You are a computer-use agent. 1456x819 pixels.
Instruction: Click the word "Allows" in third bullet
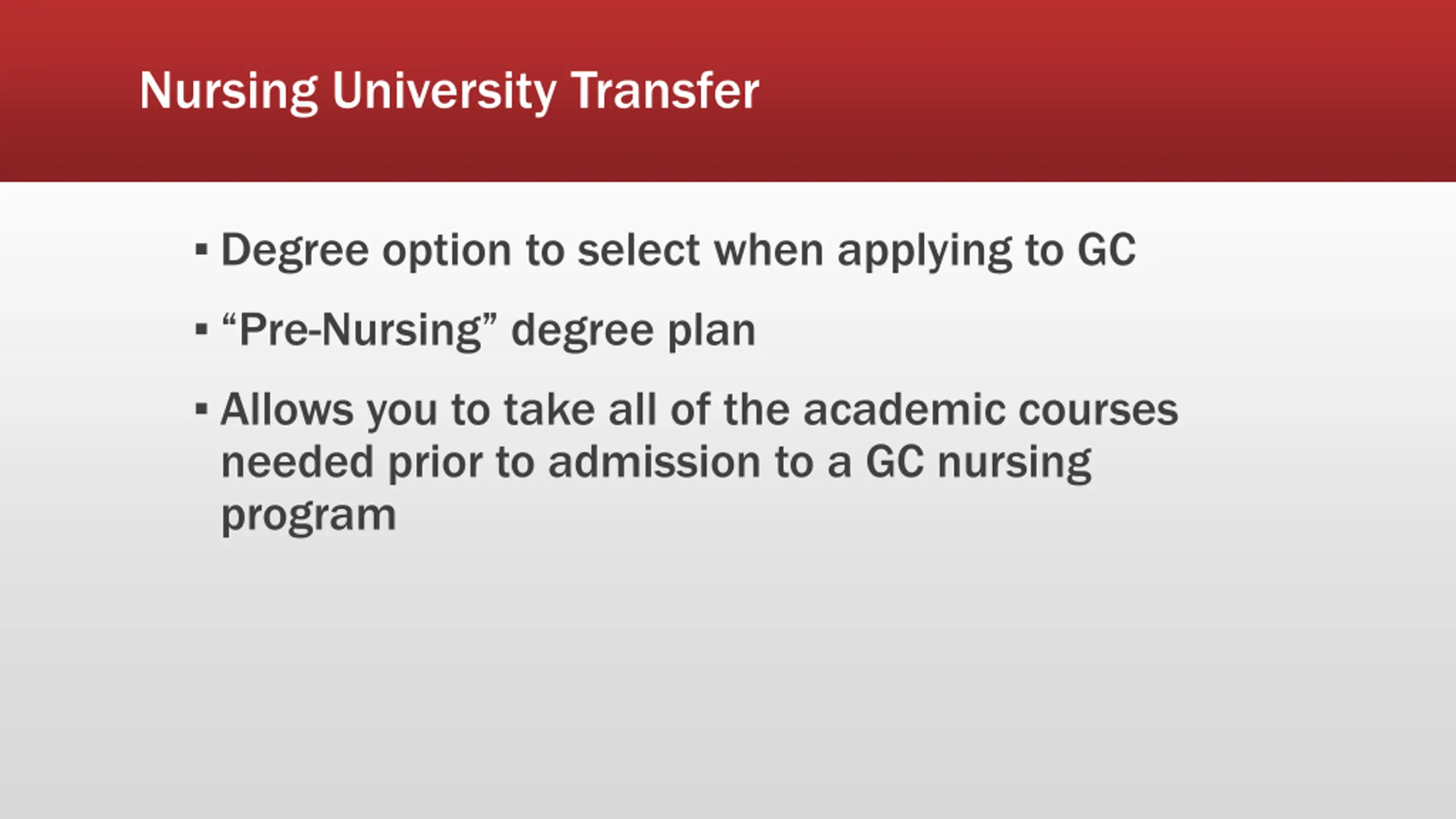pos(287,408)
